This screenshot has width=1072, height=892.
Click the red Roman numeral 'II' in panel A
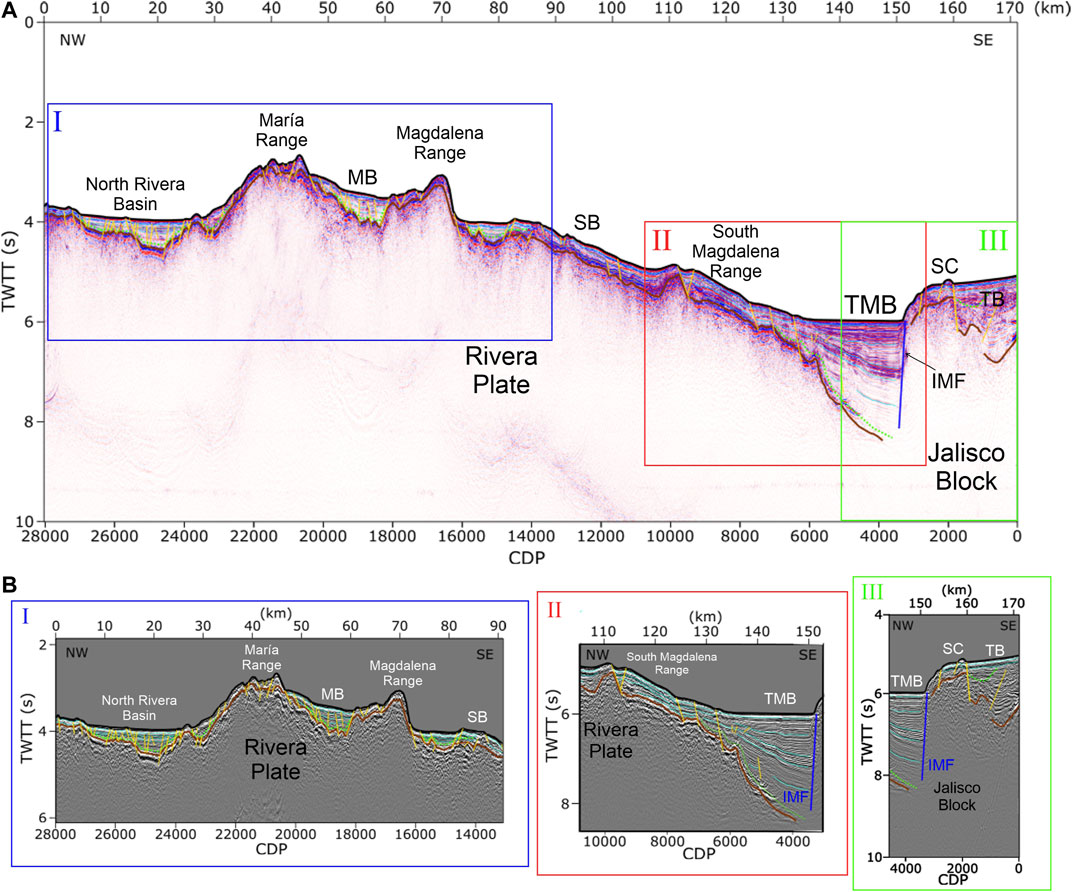(662, 241)
